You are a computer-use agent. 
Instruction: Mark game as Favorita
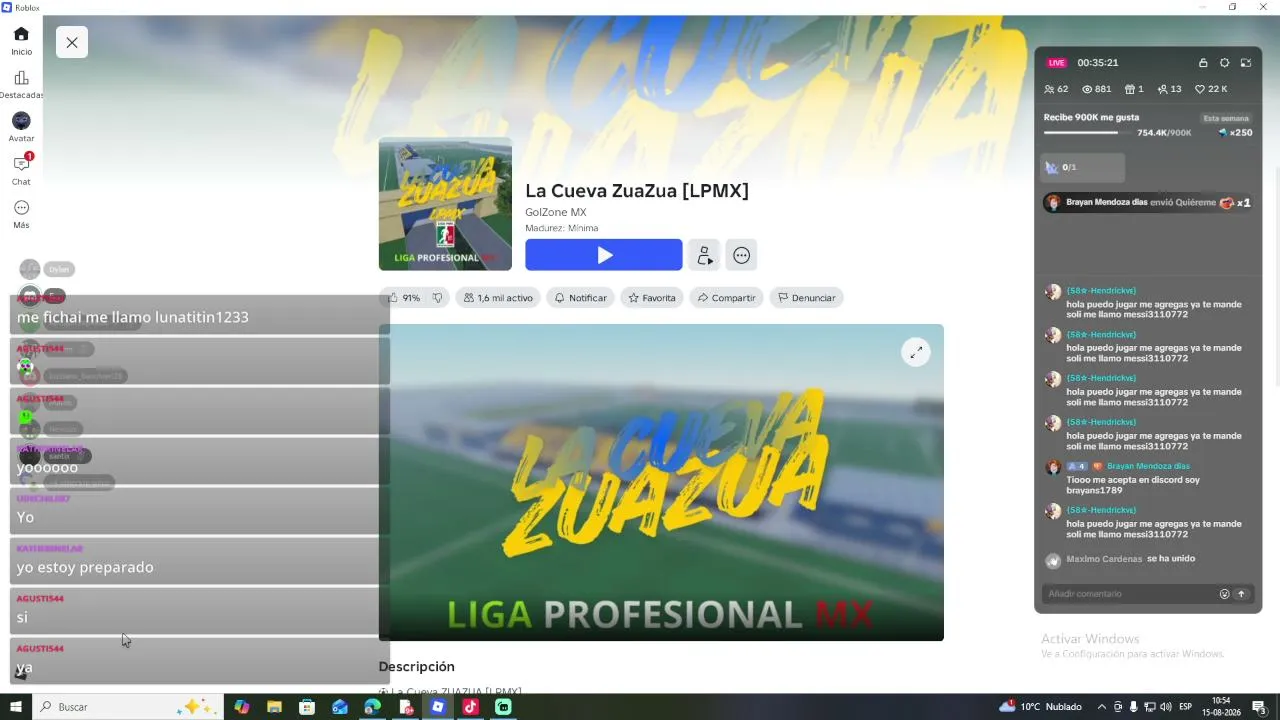(651, 298)
